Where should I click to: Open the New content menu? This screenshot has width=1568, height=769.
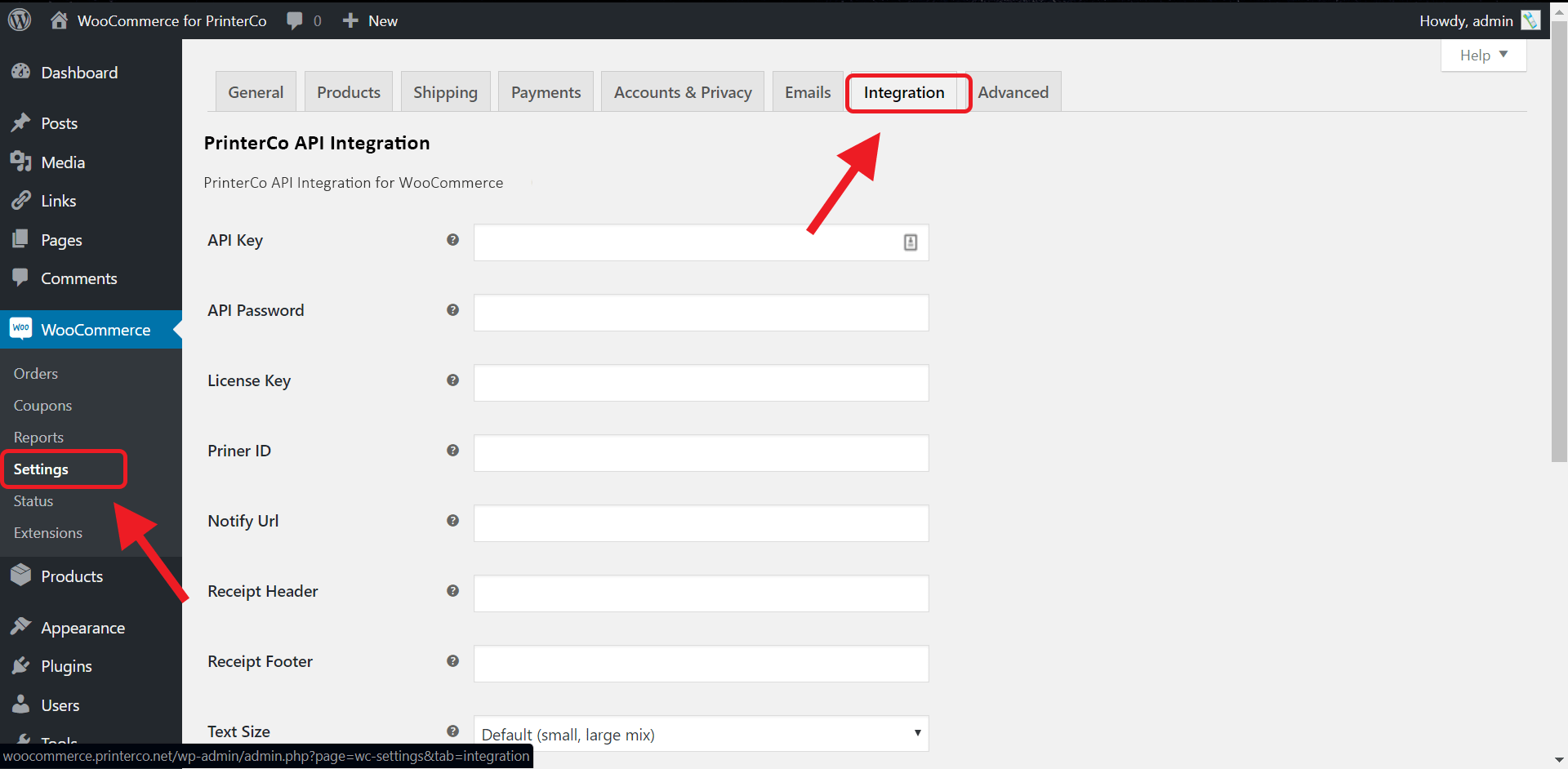(371, 20)
